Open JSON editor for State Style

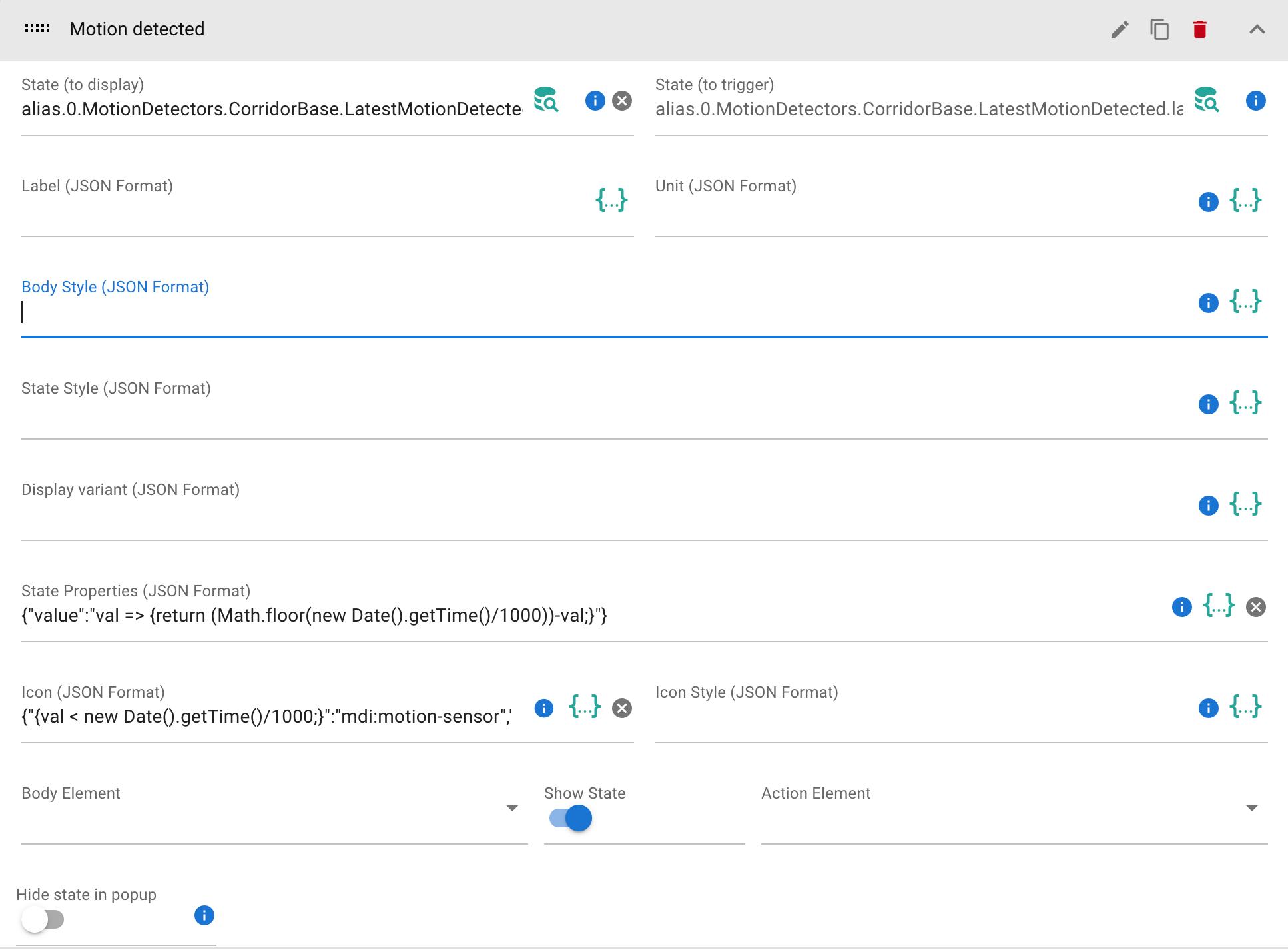1245,402
